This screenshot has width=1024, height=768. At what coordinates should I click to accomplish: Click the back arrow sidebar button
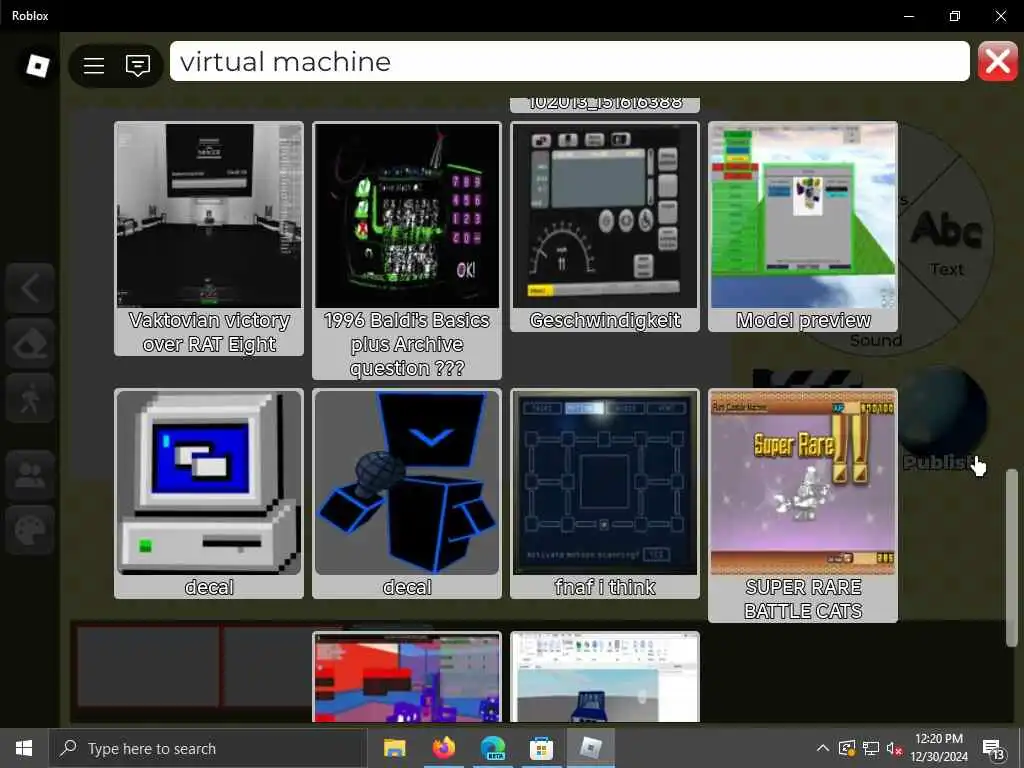(29, 288)
